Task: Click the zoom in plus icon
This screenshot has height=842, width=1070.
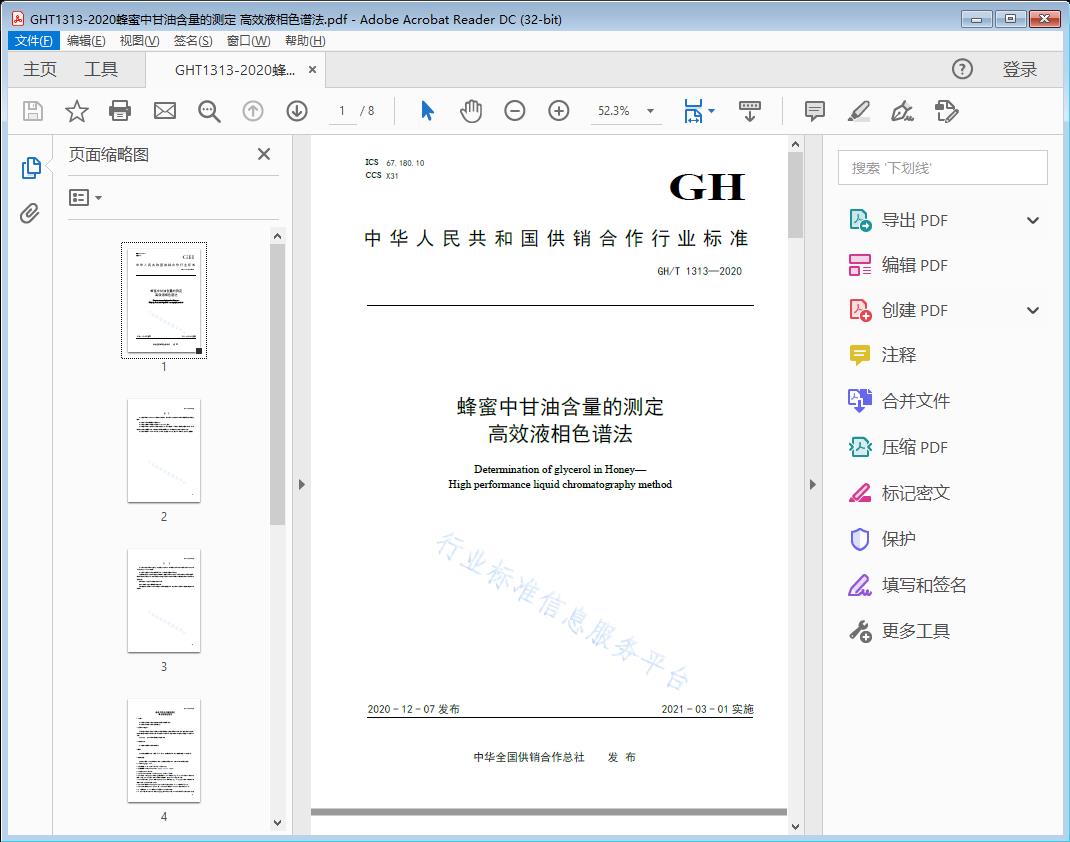Action: (x=559, y=111)
